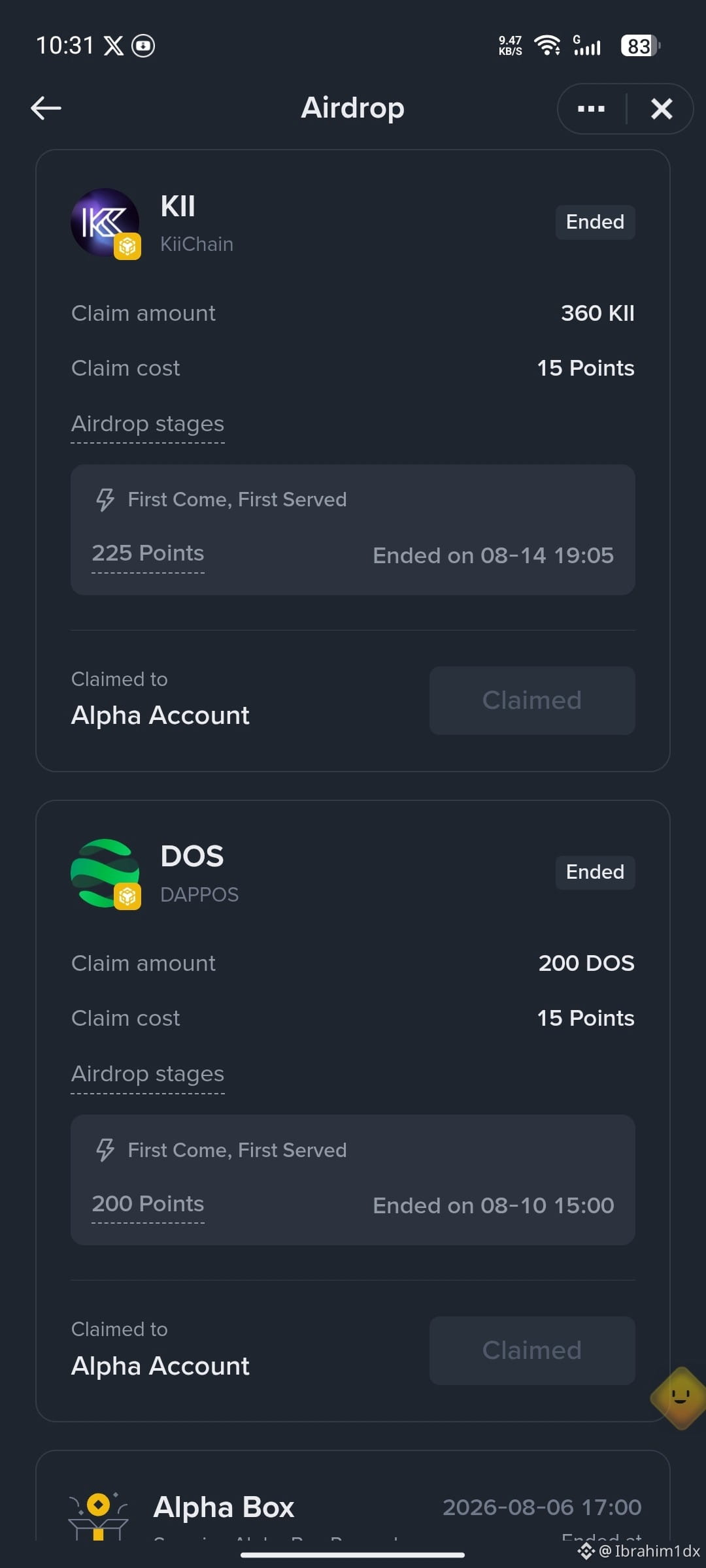Open the three-dot more options menu
706x1568 pixels.
pyautogui.click(x=591, y=108)
